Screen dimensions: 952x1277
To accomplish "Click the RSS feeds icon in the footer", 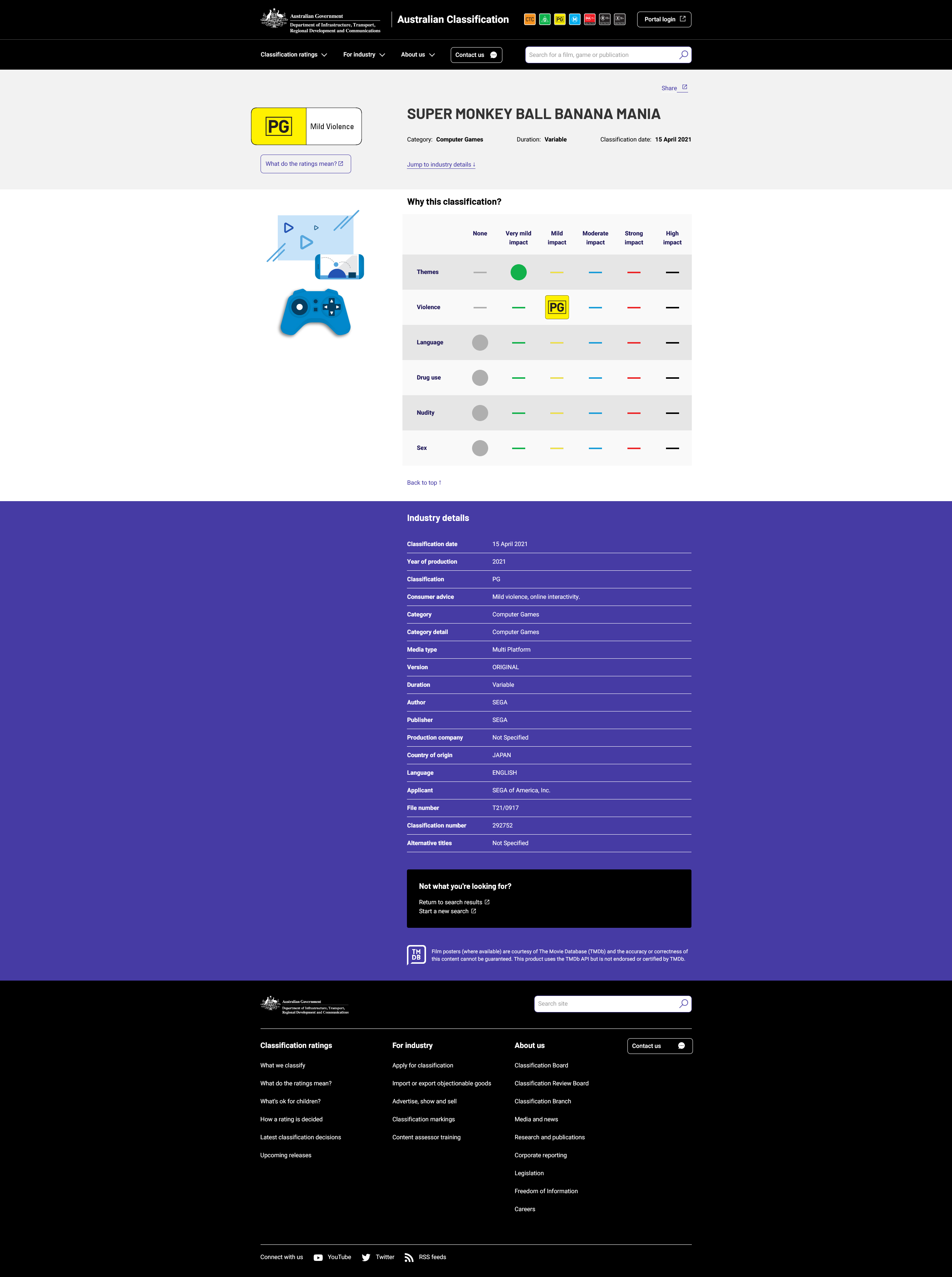I will pyautogui.click(x=409, y=1258).
